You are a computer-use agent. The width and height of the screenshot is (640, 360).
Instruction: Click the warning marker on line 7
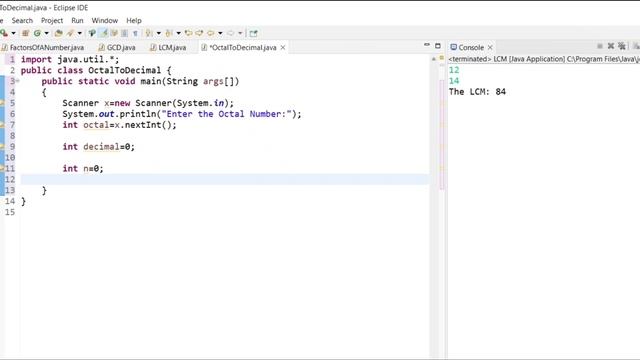[2, 124]
